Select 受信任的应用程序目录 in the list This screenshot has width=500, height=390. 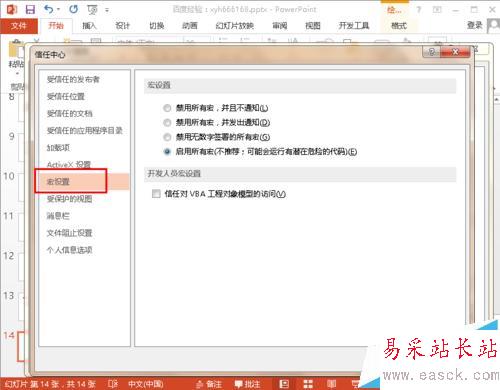84,131
